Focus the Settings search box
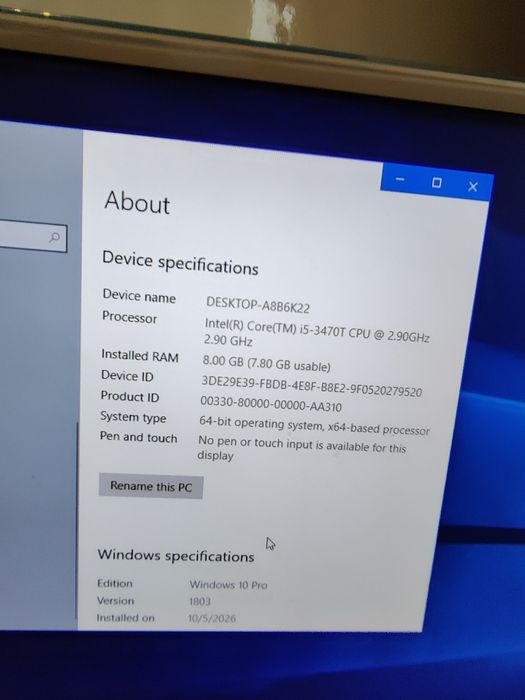525x700 pixels. pos(32,236)
